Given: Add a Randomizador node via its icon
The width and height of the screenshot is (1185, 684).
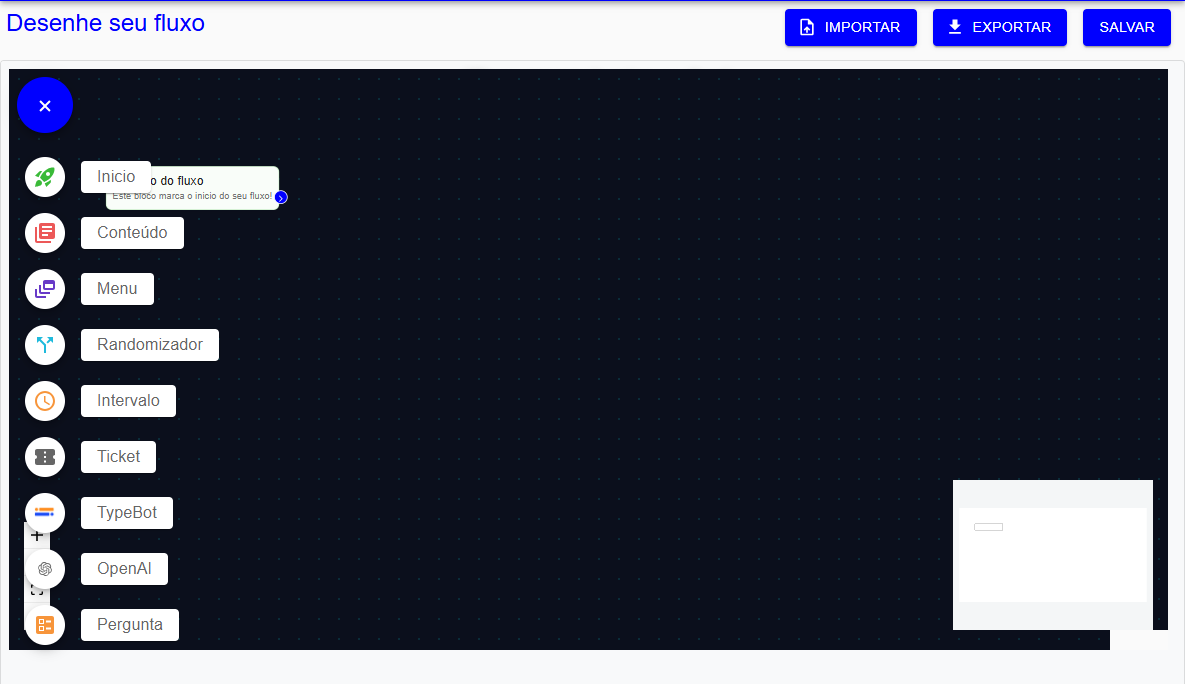Looking at the screenshot, I should tap(45, 345).
